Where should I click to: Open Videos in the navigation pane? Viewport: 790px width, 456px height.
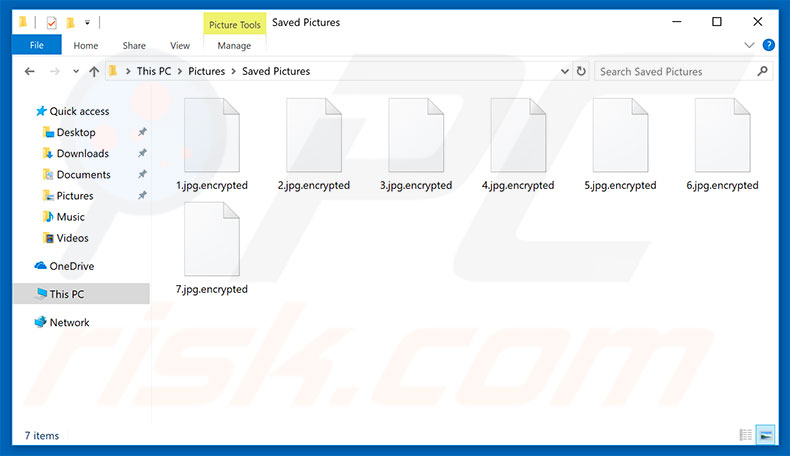(x=72, y=238)
